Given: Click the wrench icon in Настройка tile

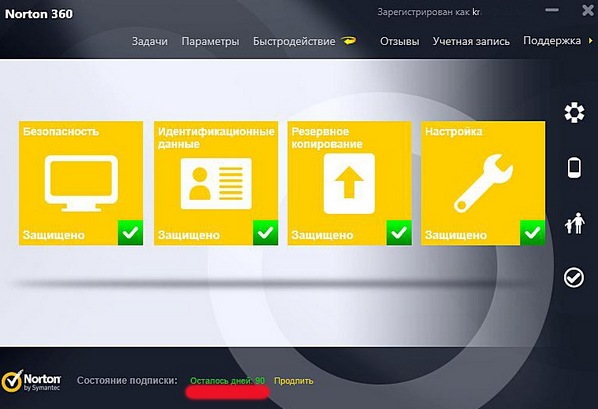Looking at the screenshot, I should point(483,183).
